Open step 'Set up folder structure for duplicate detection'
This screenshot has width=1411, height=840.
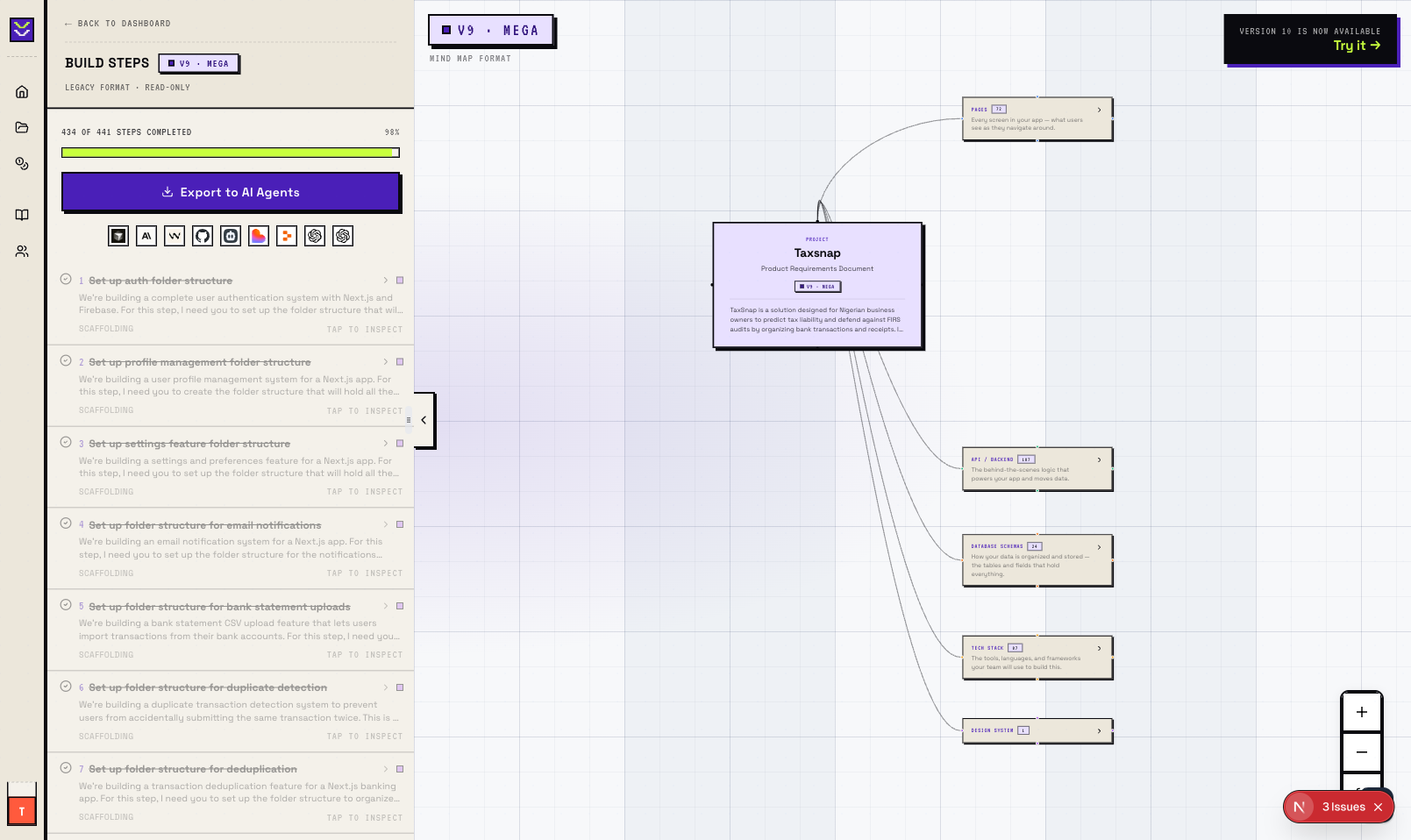(x=208, y=687)
